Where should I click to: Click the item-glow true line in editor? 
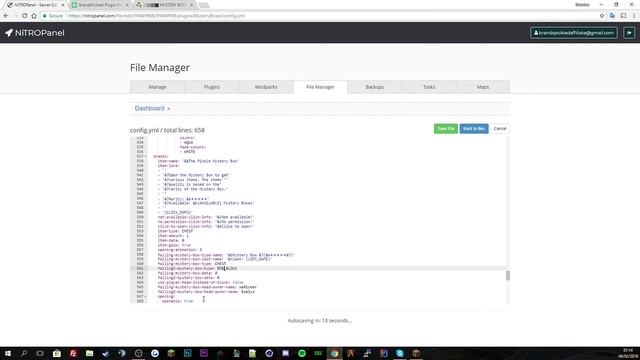tap(174, 245)
